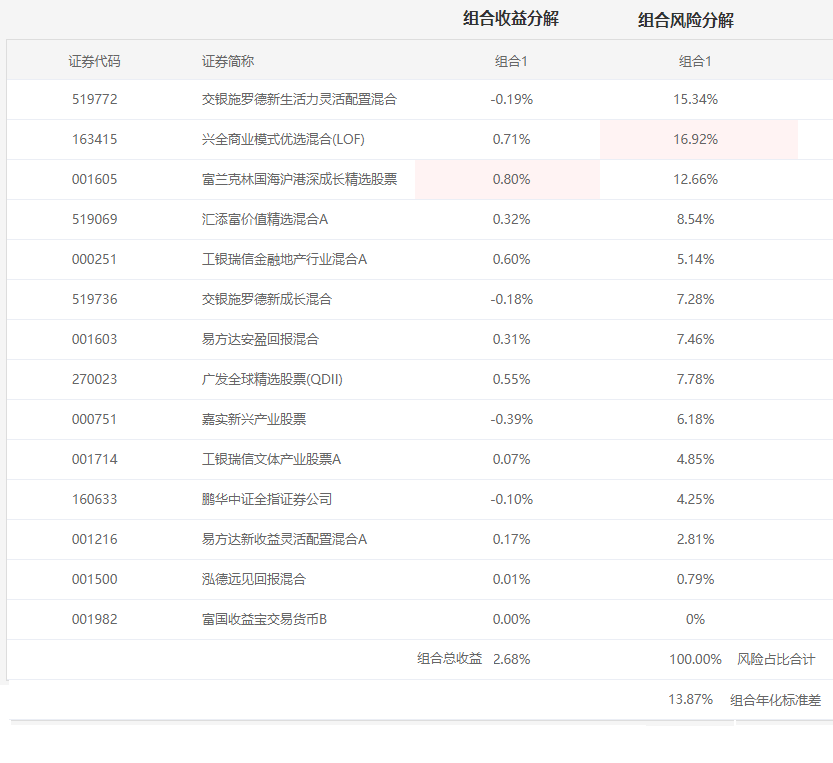833x763 pixels.
Task: Select fund 交银施罗德新成长混合
Action: 267,299
